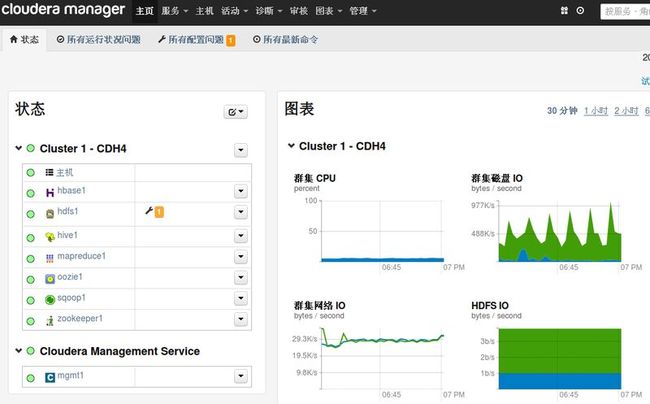Click the green health status of sqoop1
650x404 pixels.
pyautogui.click(x=31, y=300)
